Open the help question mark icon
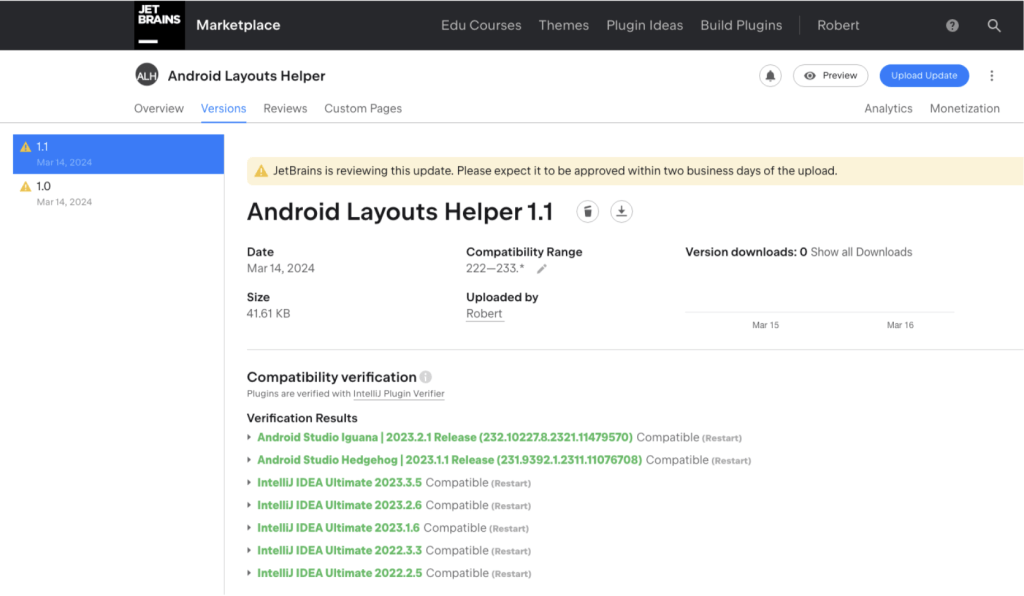 (x=952, y=25)
